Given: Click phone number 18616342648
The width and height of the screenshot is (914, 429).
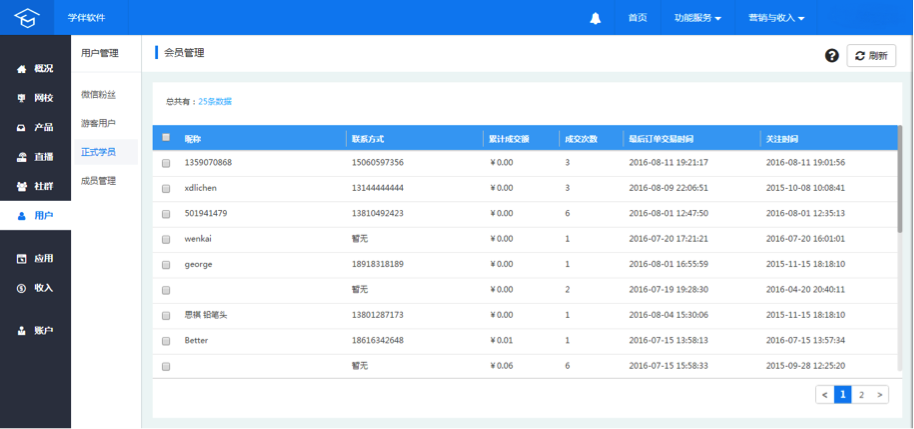Looking at the screenshot, I should coord(378,340).
